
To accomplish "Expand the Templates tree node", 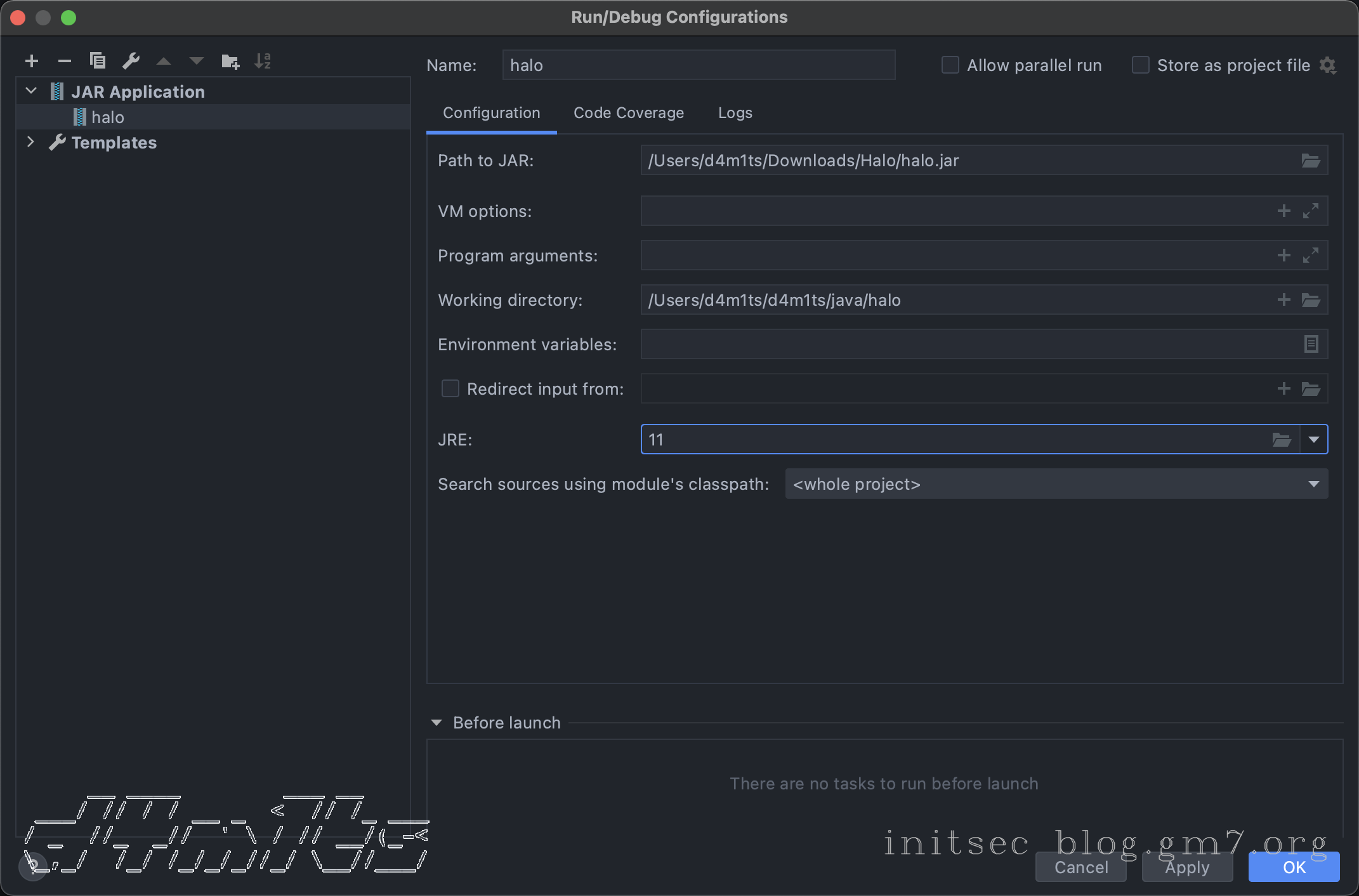I will click(30, 142).
